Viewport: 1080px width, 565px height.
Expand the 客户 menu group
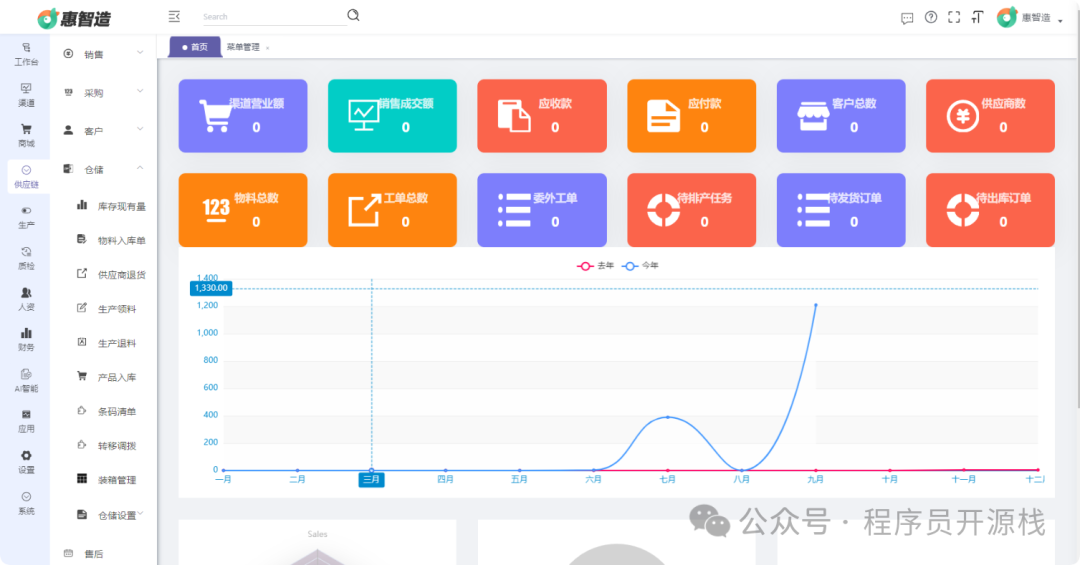point(103,130)
